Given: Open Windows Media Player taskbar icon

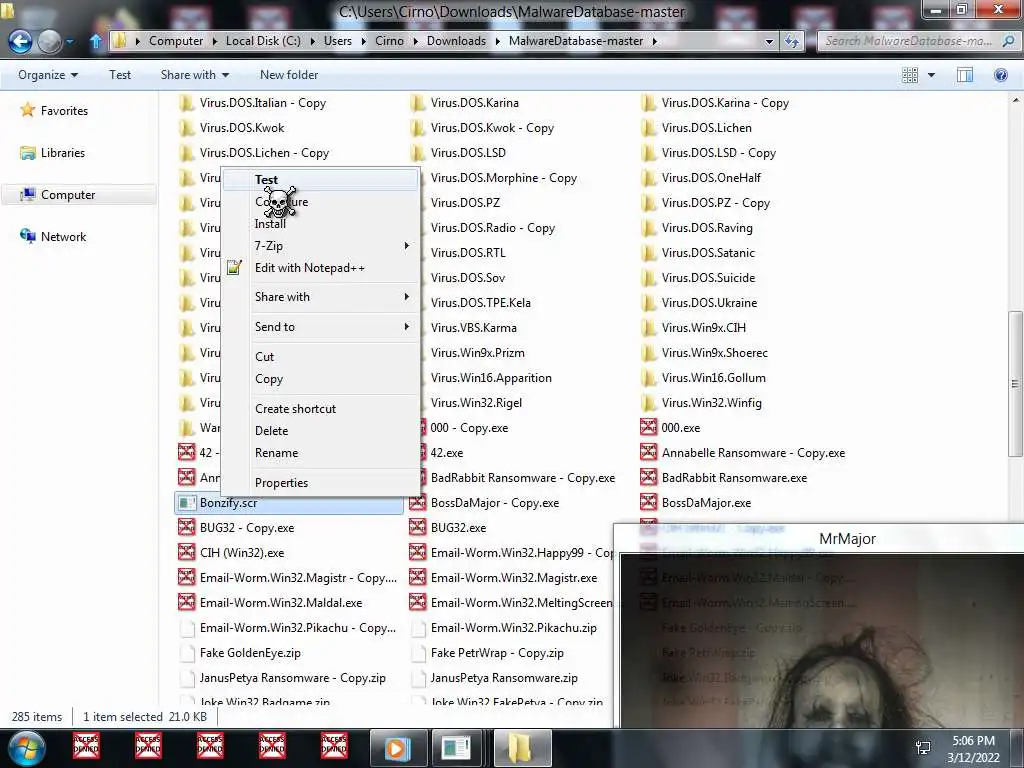Looking at the screenshot, I should pyautogui.click(x=398, y=748).
